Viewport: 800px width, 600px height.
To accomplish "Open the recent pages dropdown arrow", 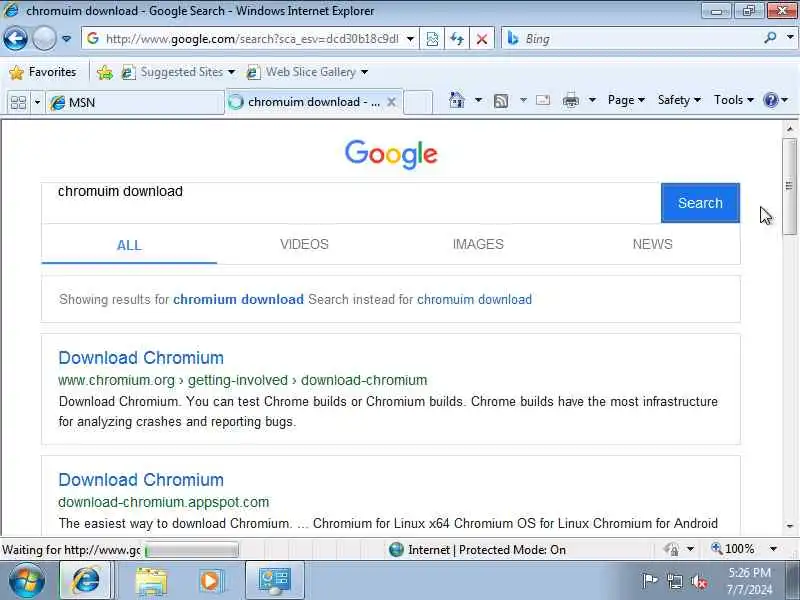I will click(66, 39).
